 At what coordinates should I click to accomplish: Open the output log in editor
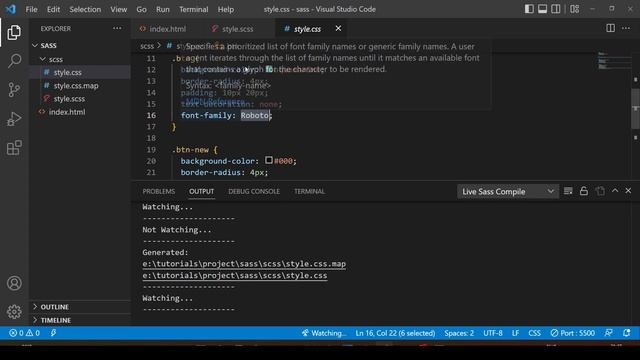pos(600,191)
